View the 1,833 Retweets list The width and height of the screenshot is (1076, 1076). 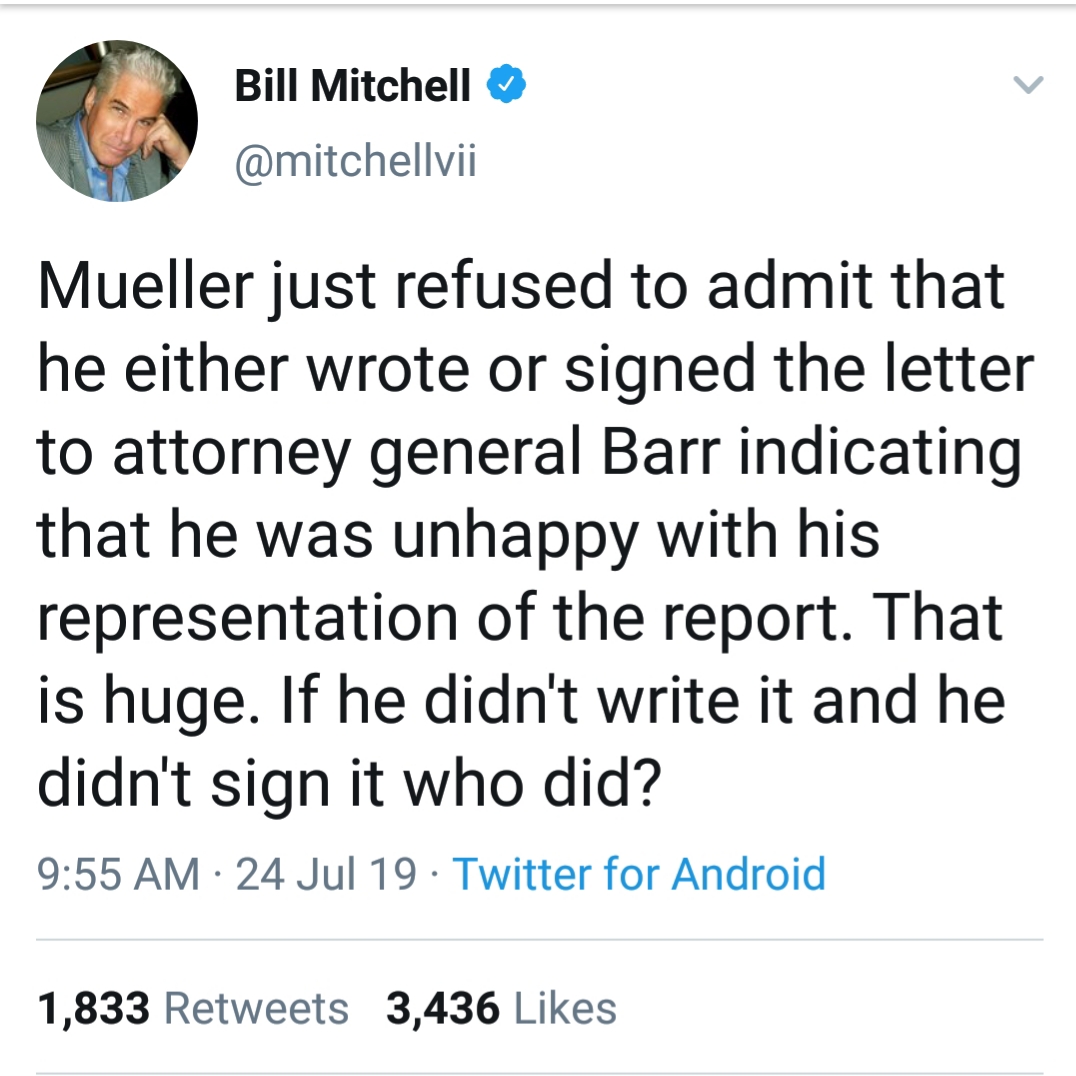pyautogui.click(x=193, y=1008)
